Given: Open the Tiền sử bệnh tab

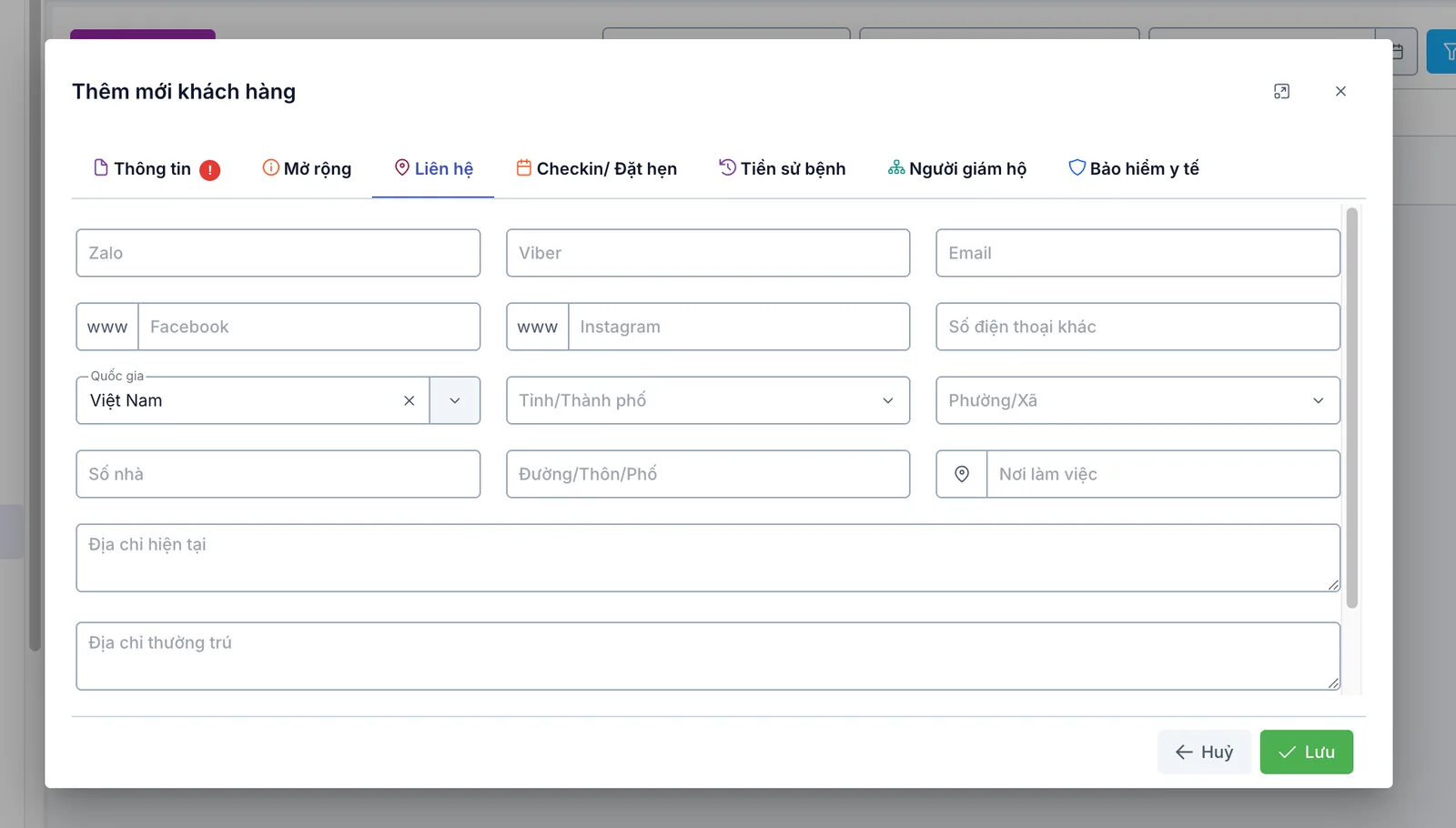Looking at the screenshot, I should pyautogui.click(x=783, y=168).
